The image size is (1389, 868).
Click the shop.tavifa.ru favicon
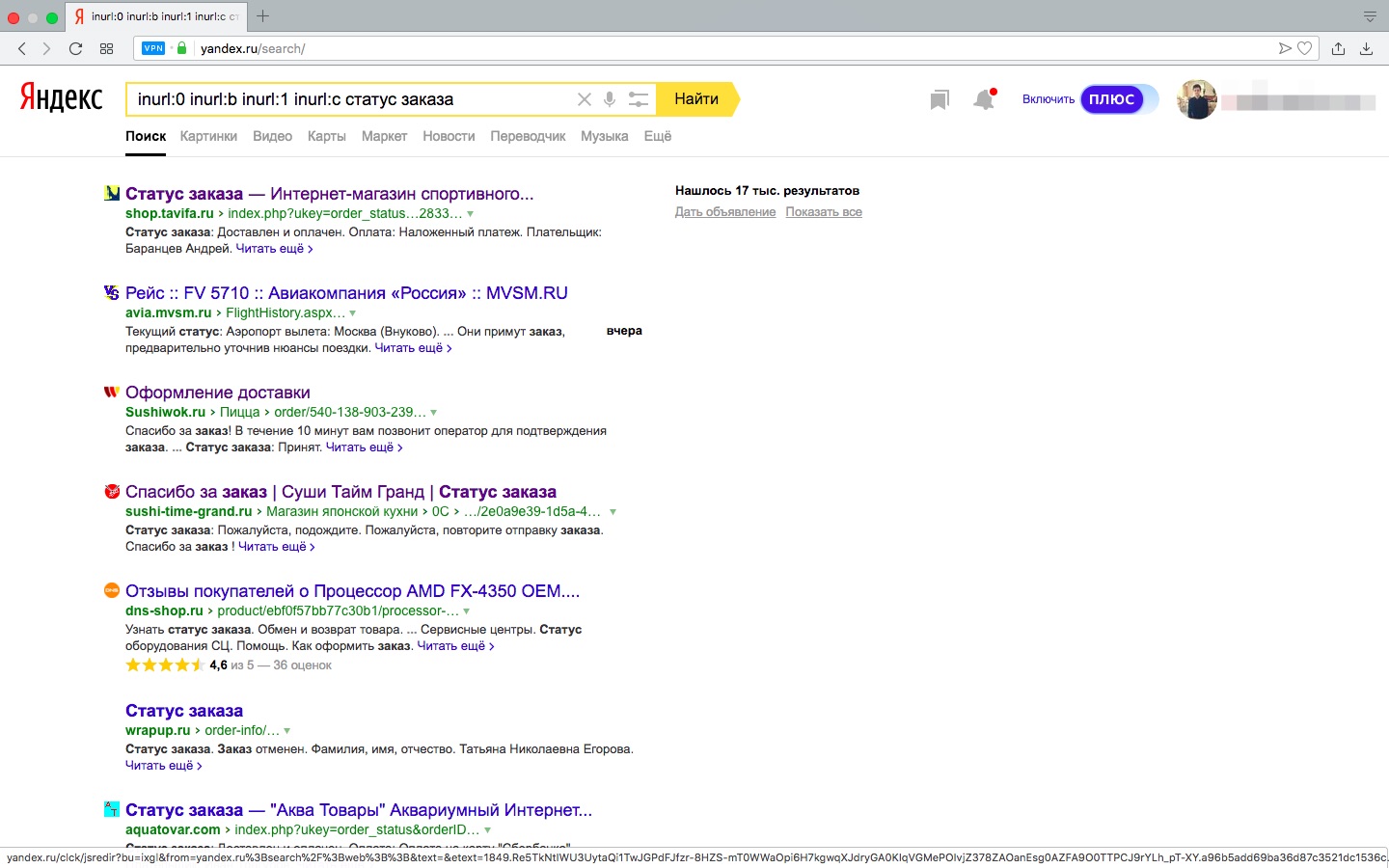pyautogui.click(x=112, y=193)
